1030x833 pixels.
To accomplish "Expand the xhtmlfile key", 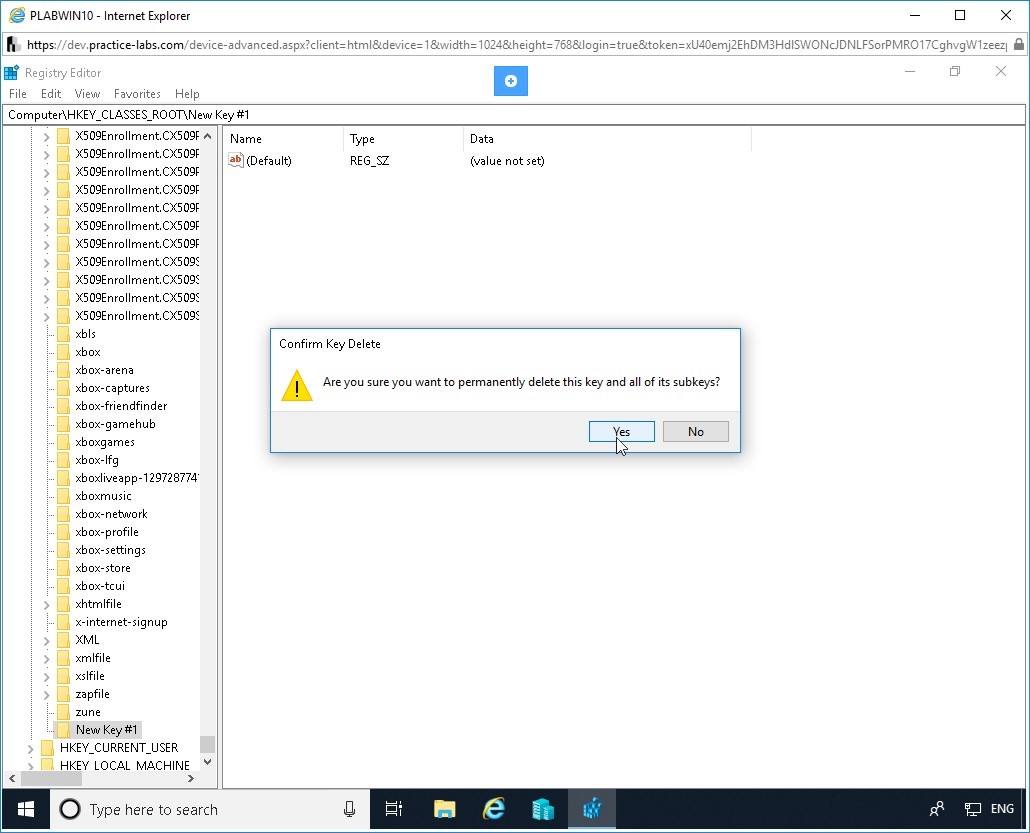I will [x=46, y=604].
